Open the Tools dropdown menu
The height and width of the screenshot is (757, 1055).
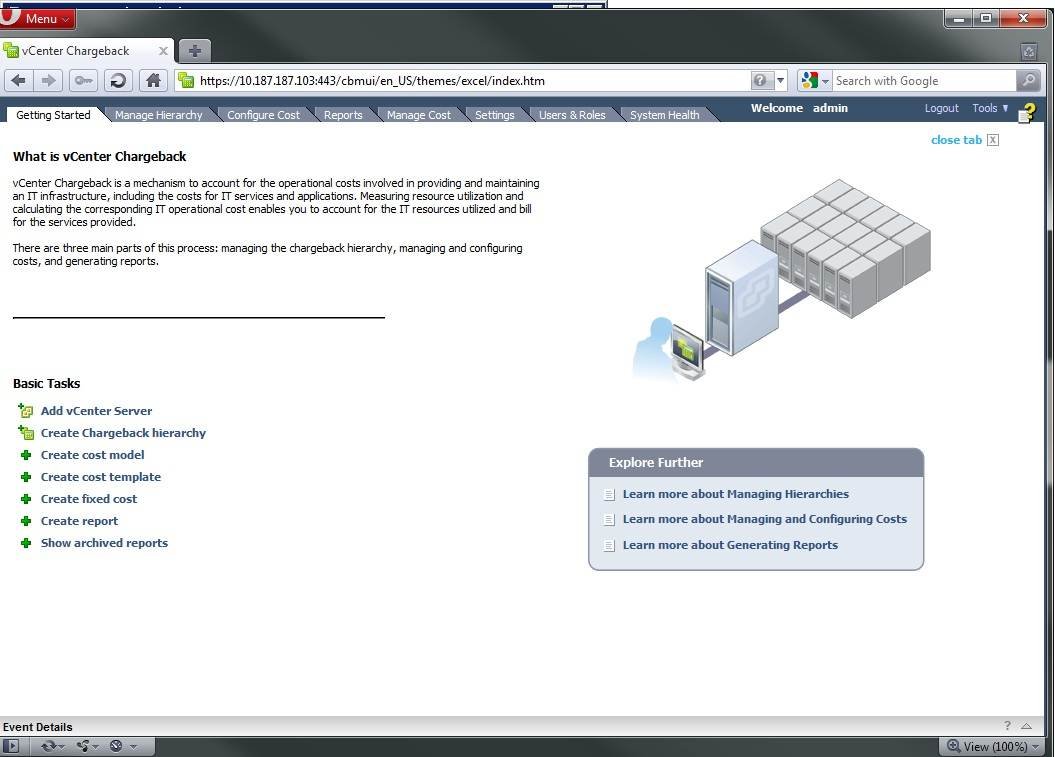point(990,108)
